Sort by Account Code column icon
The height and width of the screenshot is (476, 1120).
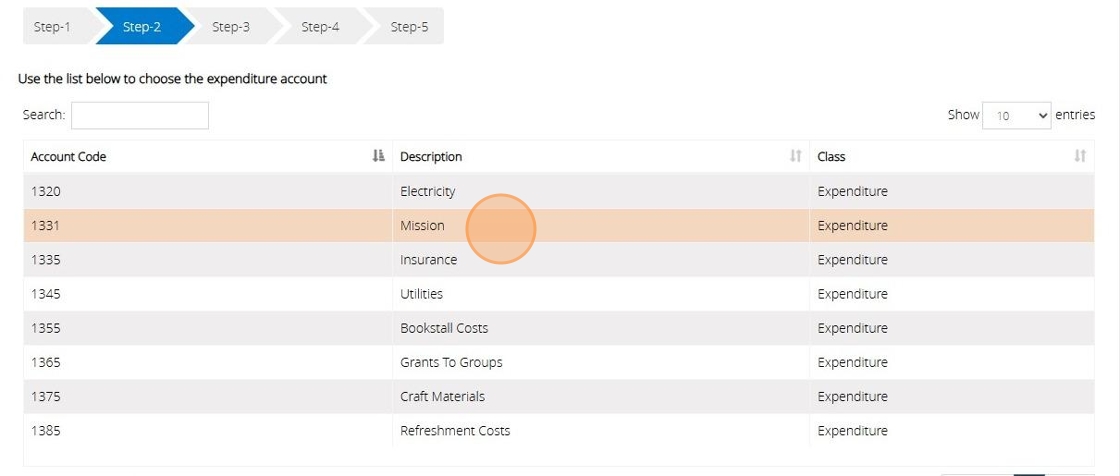[378, 156]
